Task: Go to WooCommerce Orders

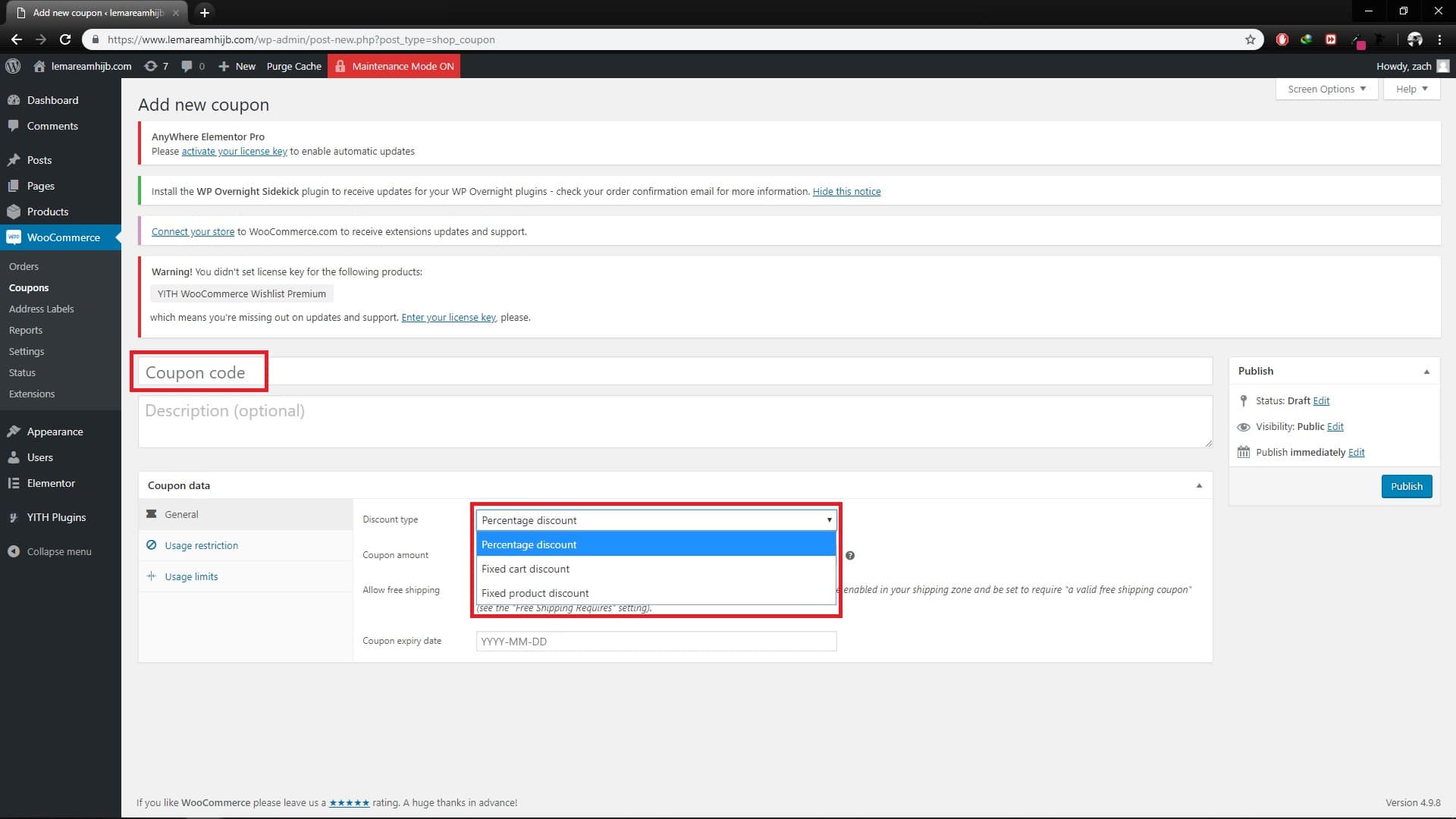Action: (x=24, y=266)
